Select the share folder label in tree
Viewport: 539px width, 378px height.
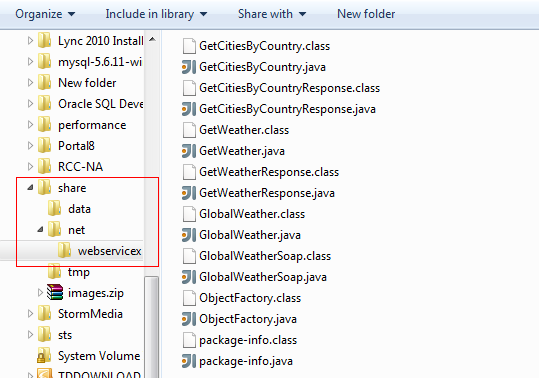pos(72,188)
